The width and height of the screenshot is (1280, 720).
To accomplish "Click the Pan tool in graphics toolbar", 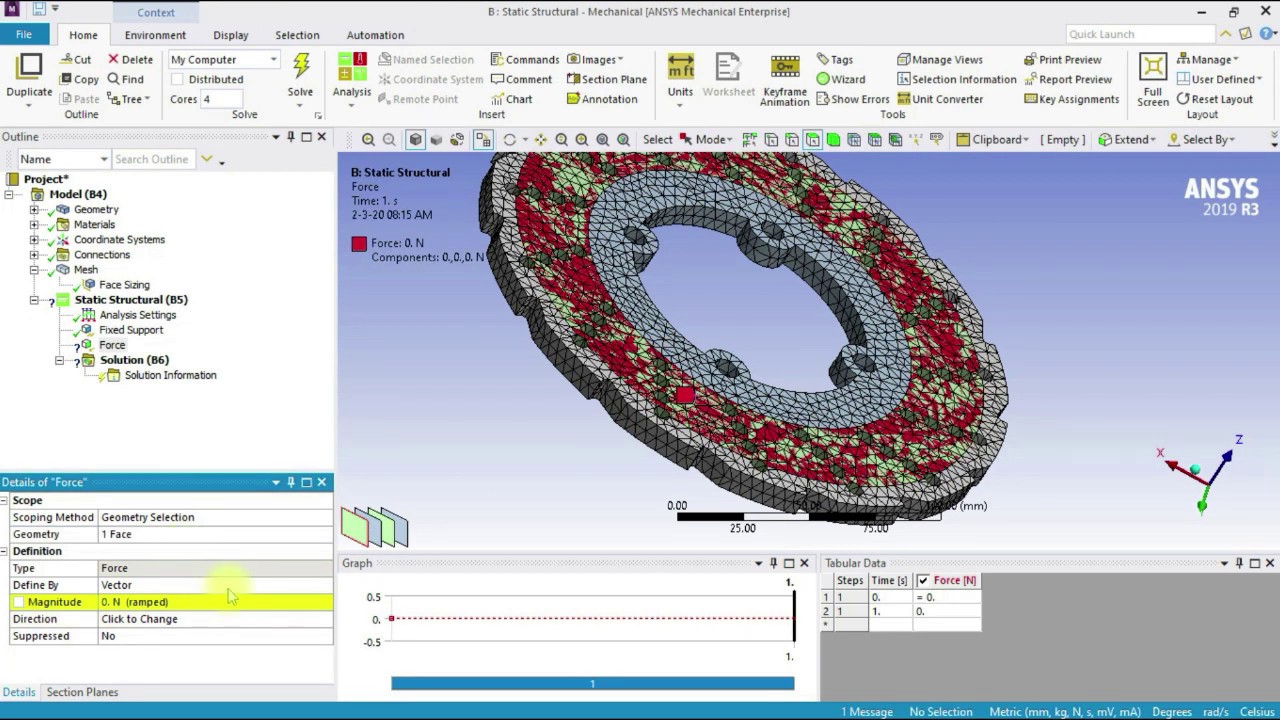I will pyautogui.click(x=540, y=140).
